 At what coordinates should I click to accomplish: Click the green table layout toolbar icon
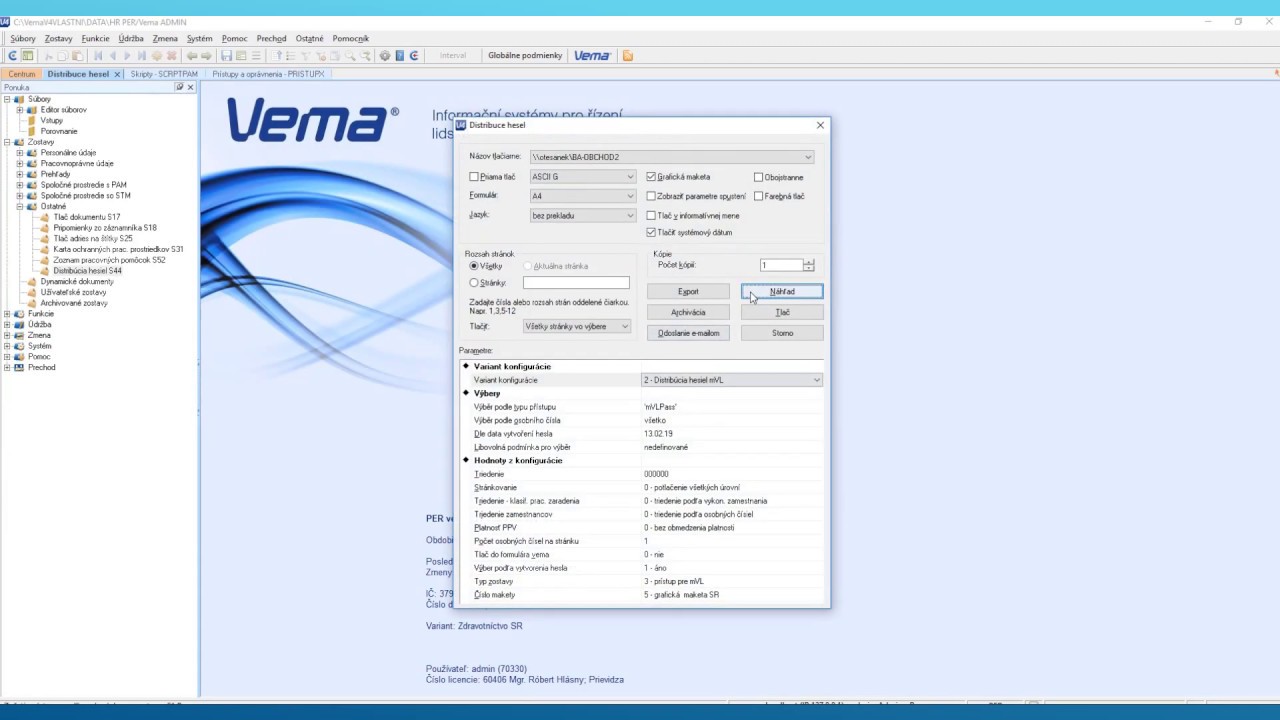click(28, 56)
